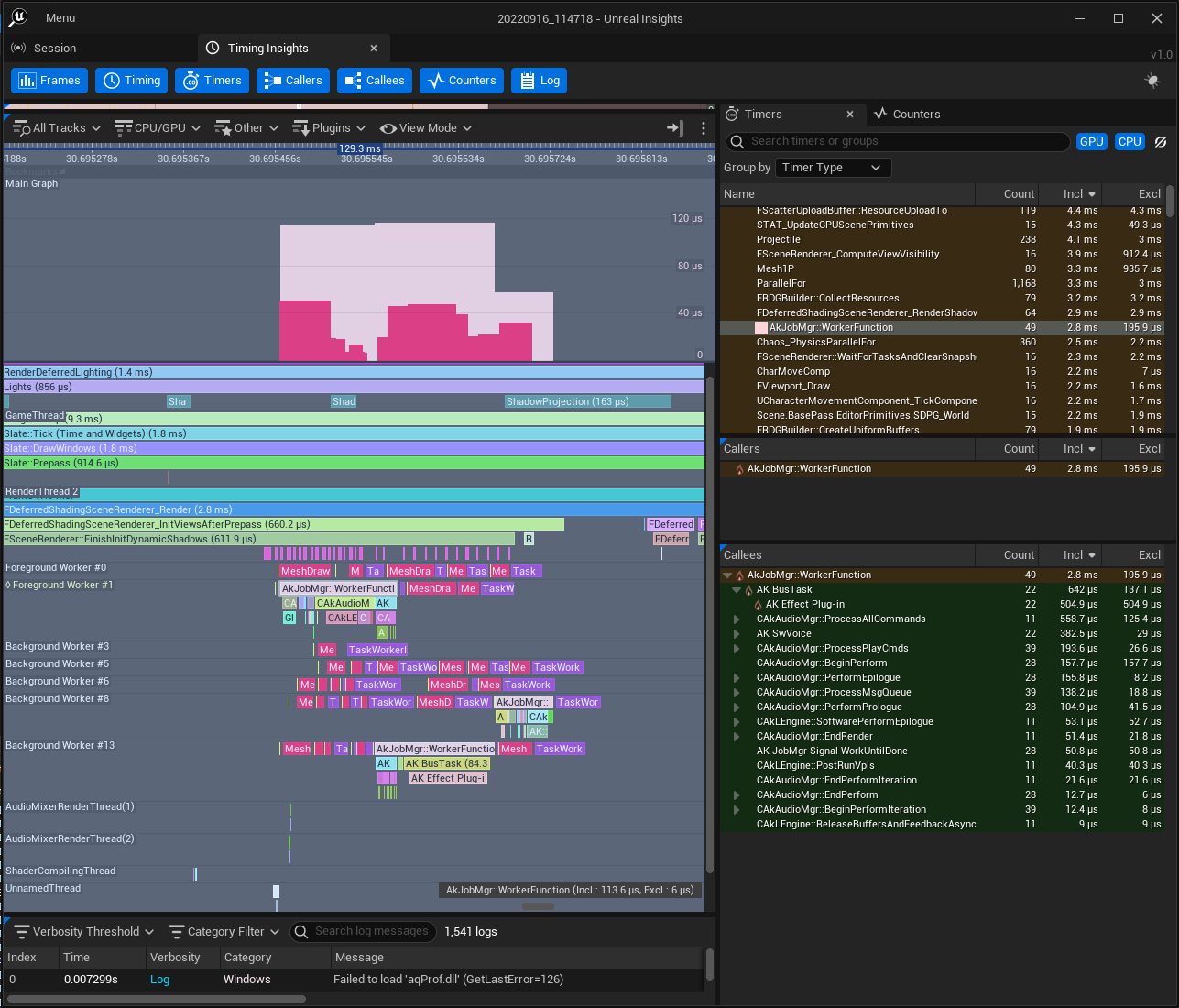This screenshot has height=1008, width=1179.
Task: Collapse the AK BusTask callee node
Action: coord(737,590)
